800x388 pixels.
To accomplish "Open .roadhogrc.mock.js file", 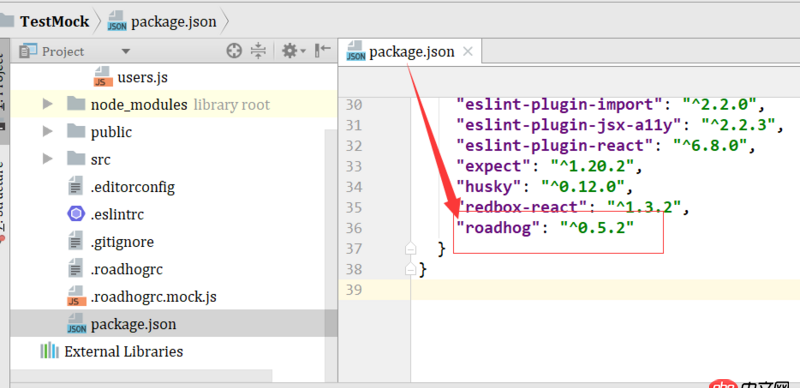I will point(153,297).
